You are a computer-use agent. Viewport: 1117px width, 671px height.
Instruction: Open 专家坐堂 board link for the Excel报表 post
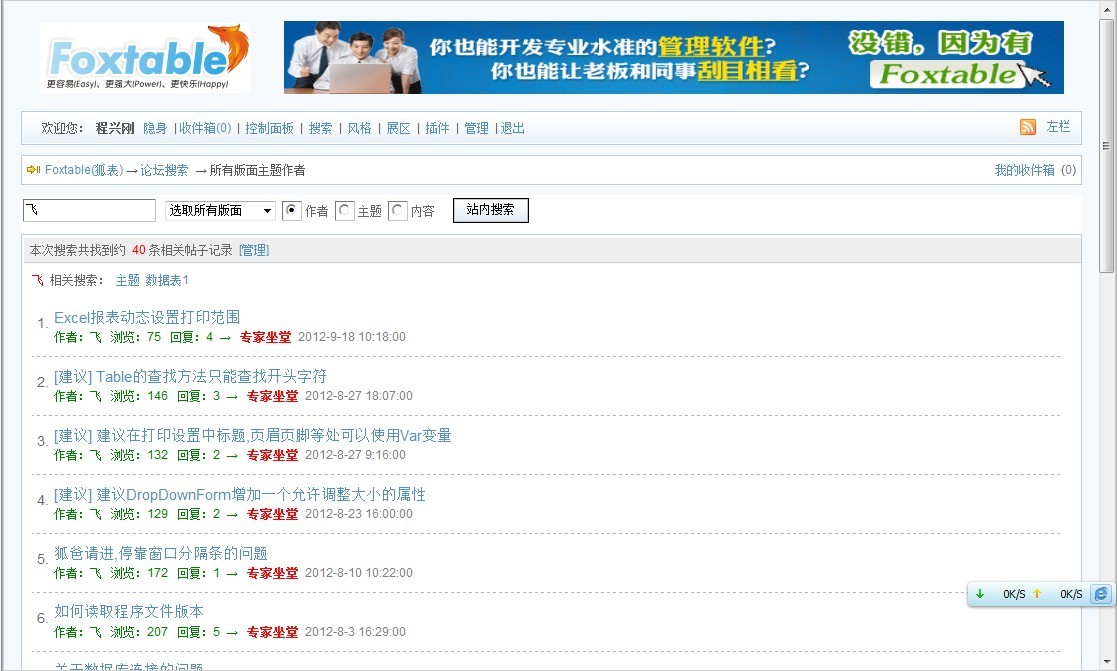click(x=265, y=337)
